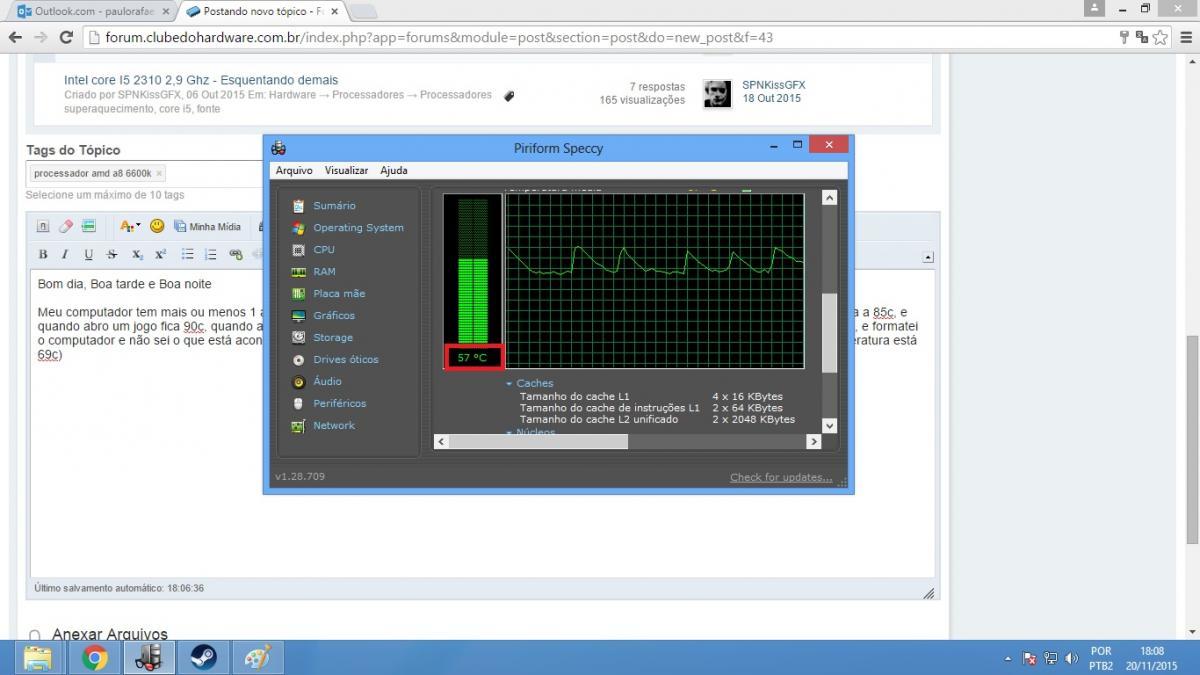The image size is (1200, 675).
Task: Click the Periféricos mouse icon
Action: (298, 403)
